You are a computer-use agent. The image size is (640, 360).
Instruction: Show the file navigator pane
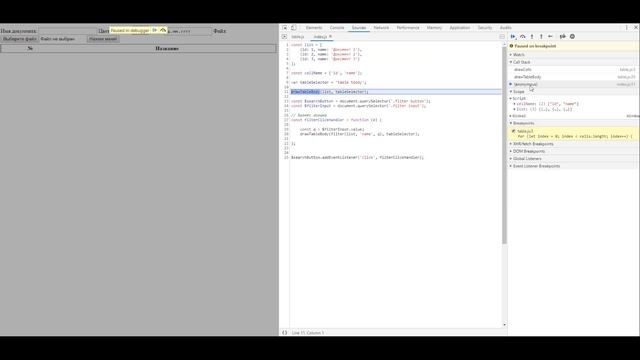[284, 37]
